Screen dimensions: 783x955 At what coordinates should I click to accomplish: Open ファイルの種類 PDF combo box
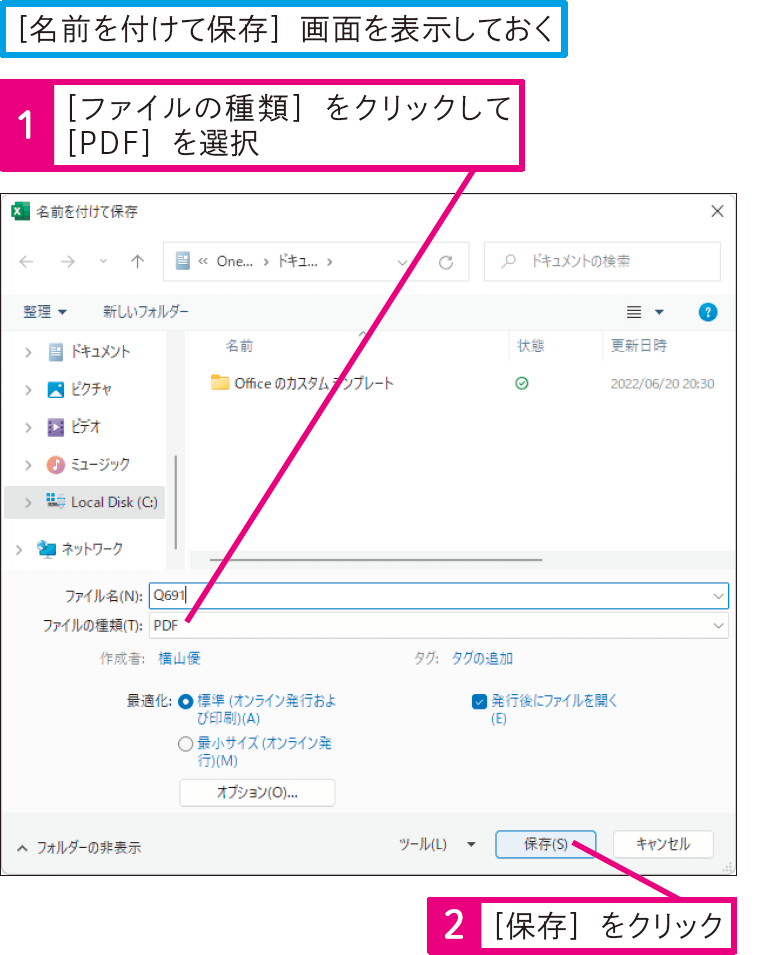click(x=438, y=626)
